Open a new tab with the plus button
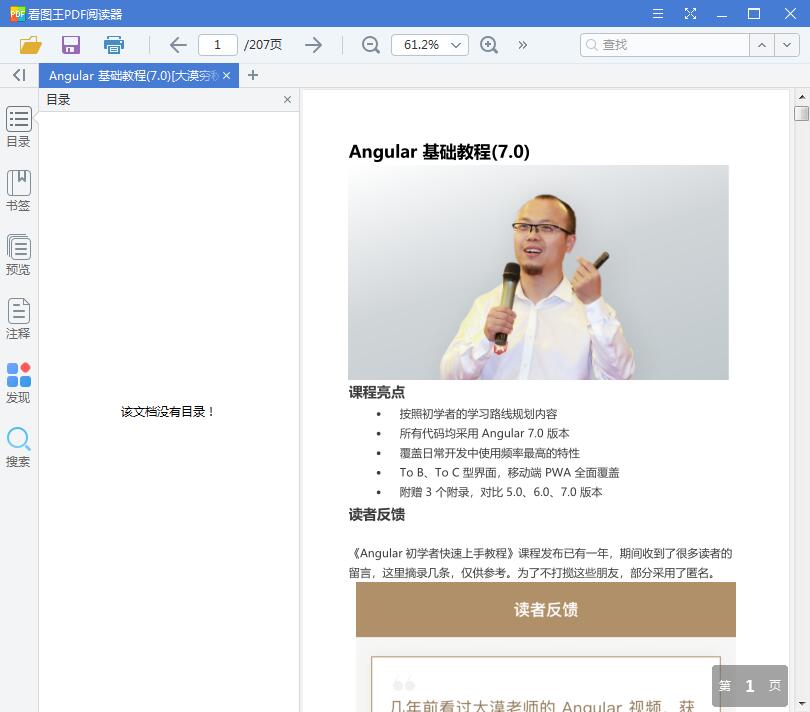Screen dimensions: 810x712 coord(253,75)
